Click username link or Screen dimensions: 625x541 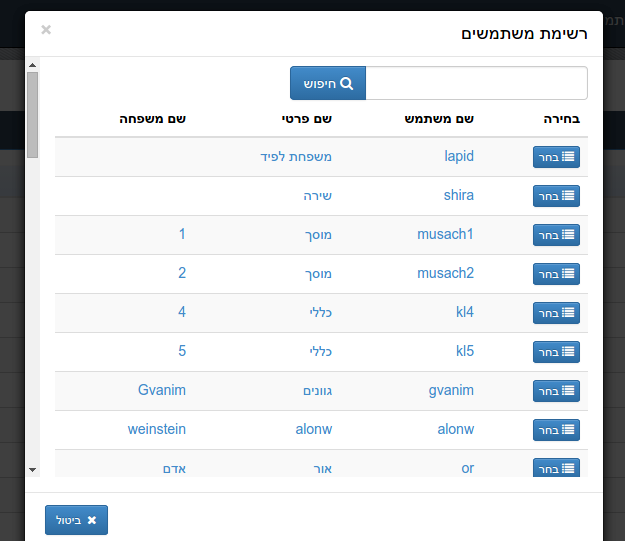(x=468, y=468)
